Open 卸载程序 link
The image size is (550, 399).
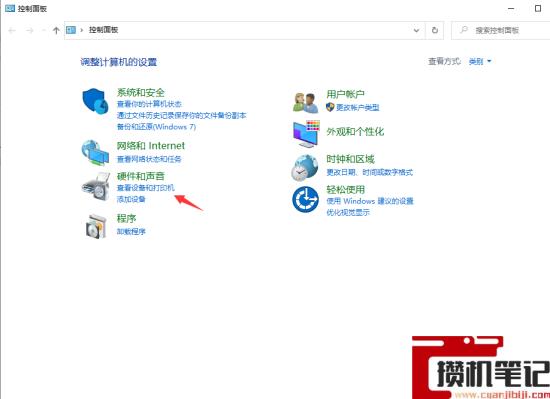click(x=131, y=231)
